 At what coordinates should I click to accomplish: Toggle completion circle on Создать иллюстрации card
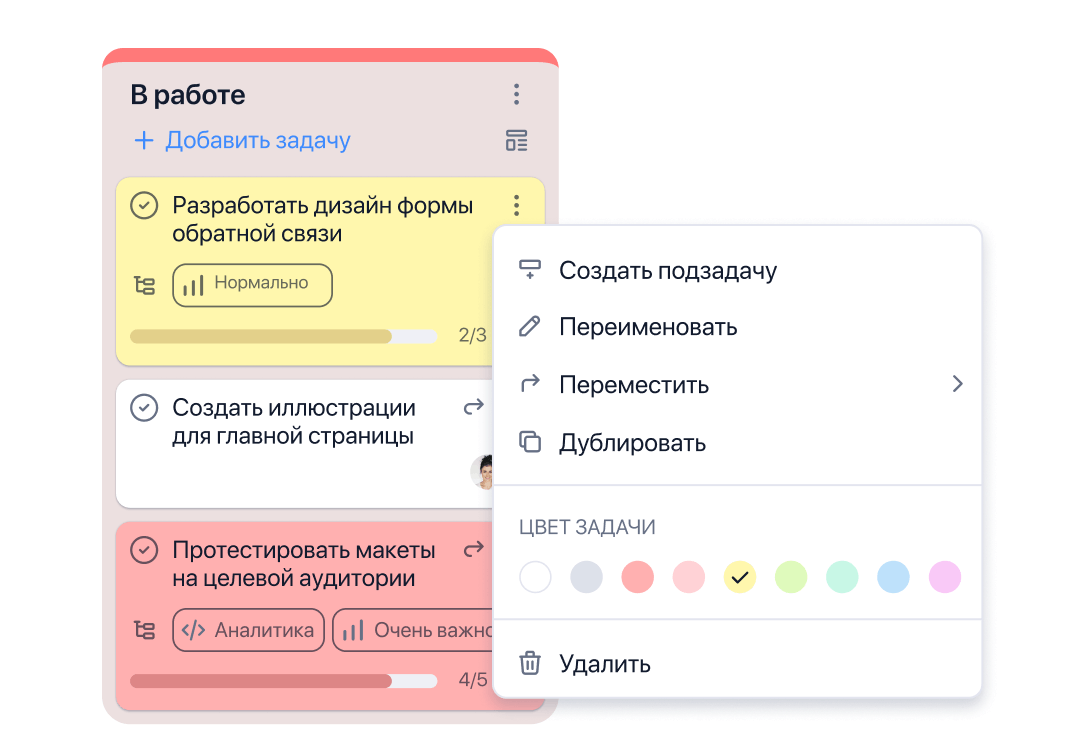(x=143, y=407)
